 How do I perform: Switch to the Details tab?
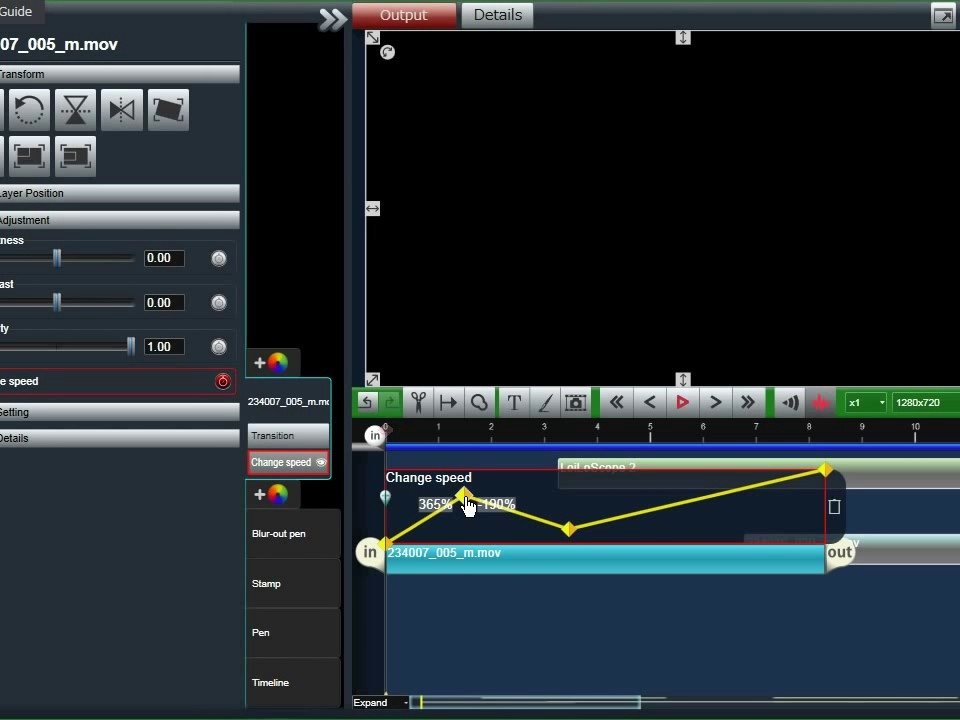(498, 15)
